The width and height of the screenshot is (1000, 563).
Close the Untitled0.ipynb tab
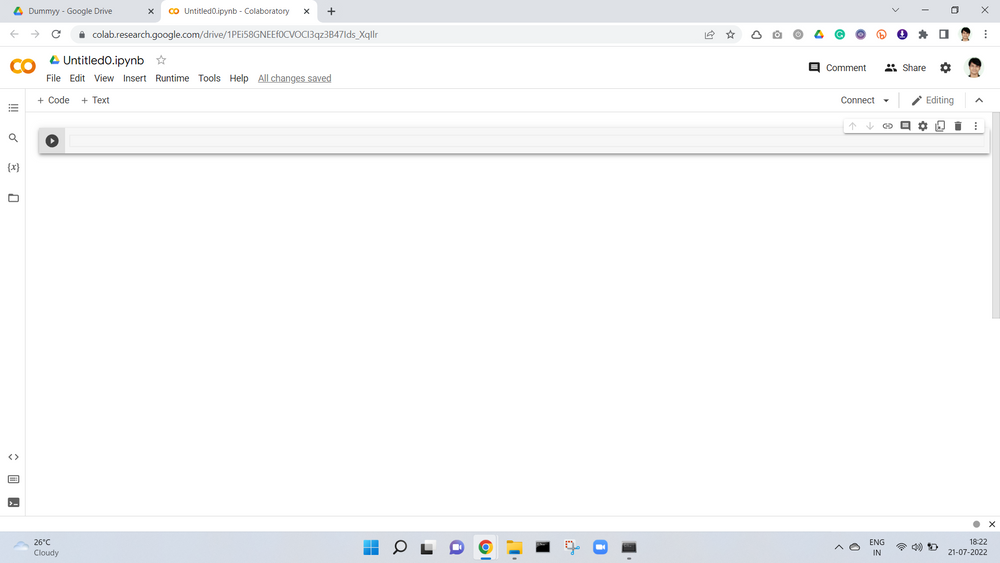click(307, 11)
